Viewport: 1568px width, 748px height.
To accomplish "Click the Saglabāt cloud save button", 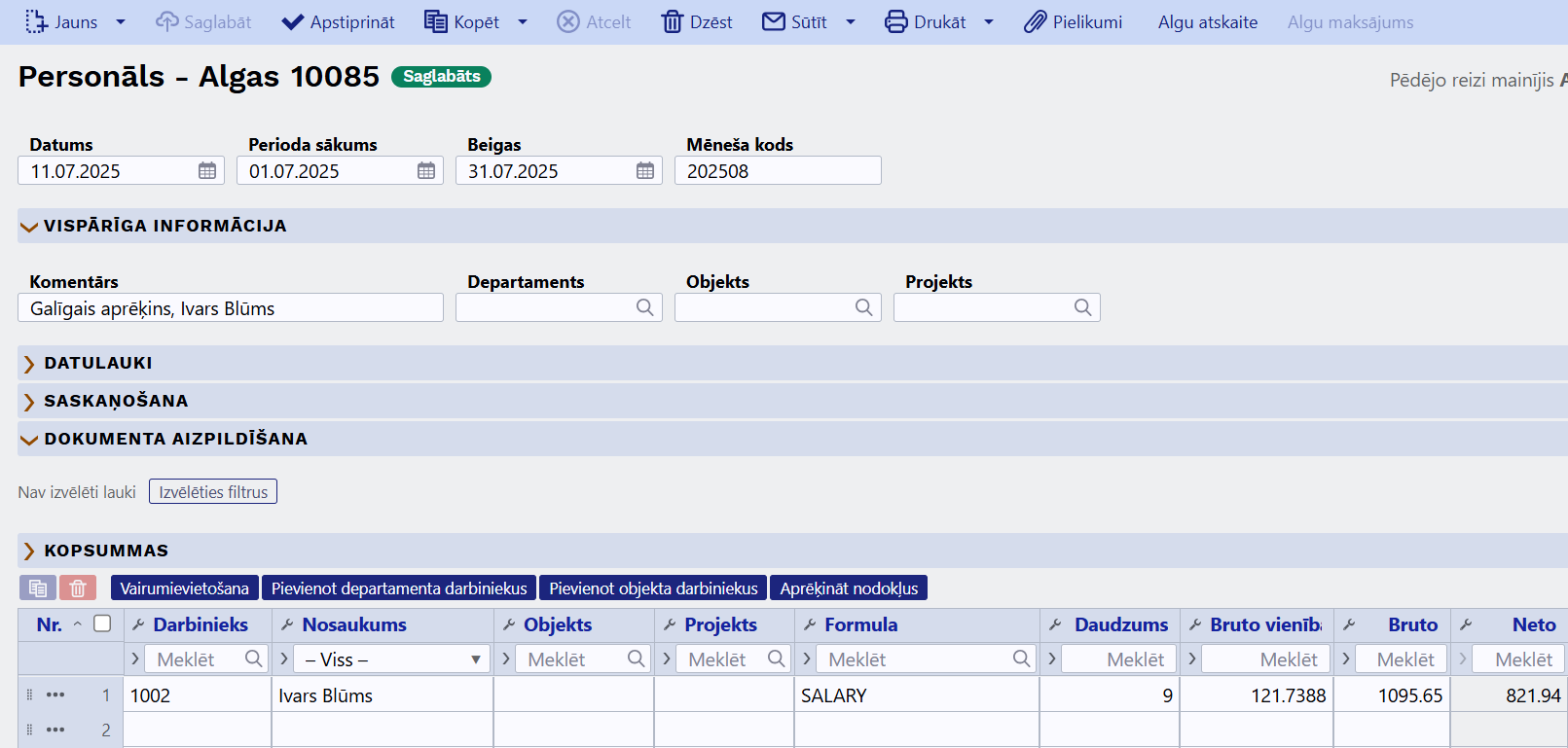I will click(x=203, y=21).
